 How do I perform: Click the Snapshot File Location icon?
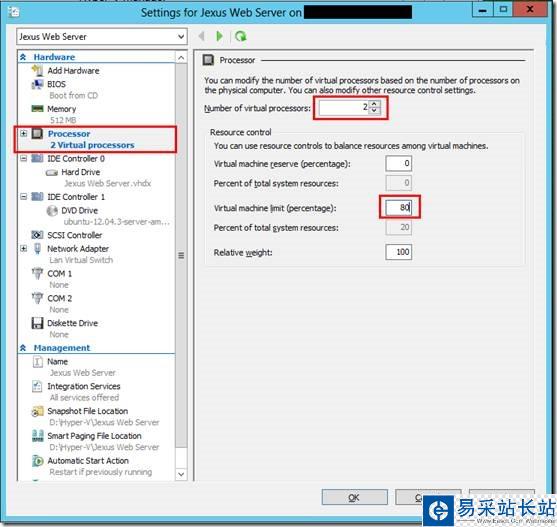pos(37,411)
